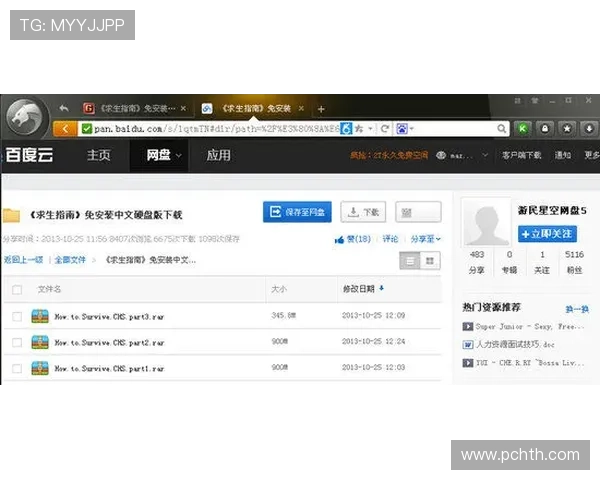
Task: Click the blue accelerator icon in address bar
Action: [346, 129]
